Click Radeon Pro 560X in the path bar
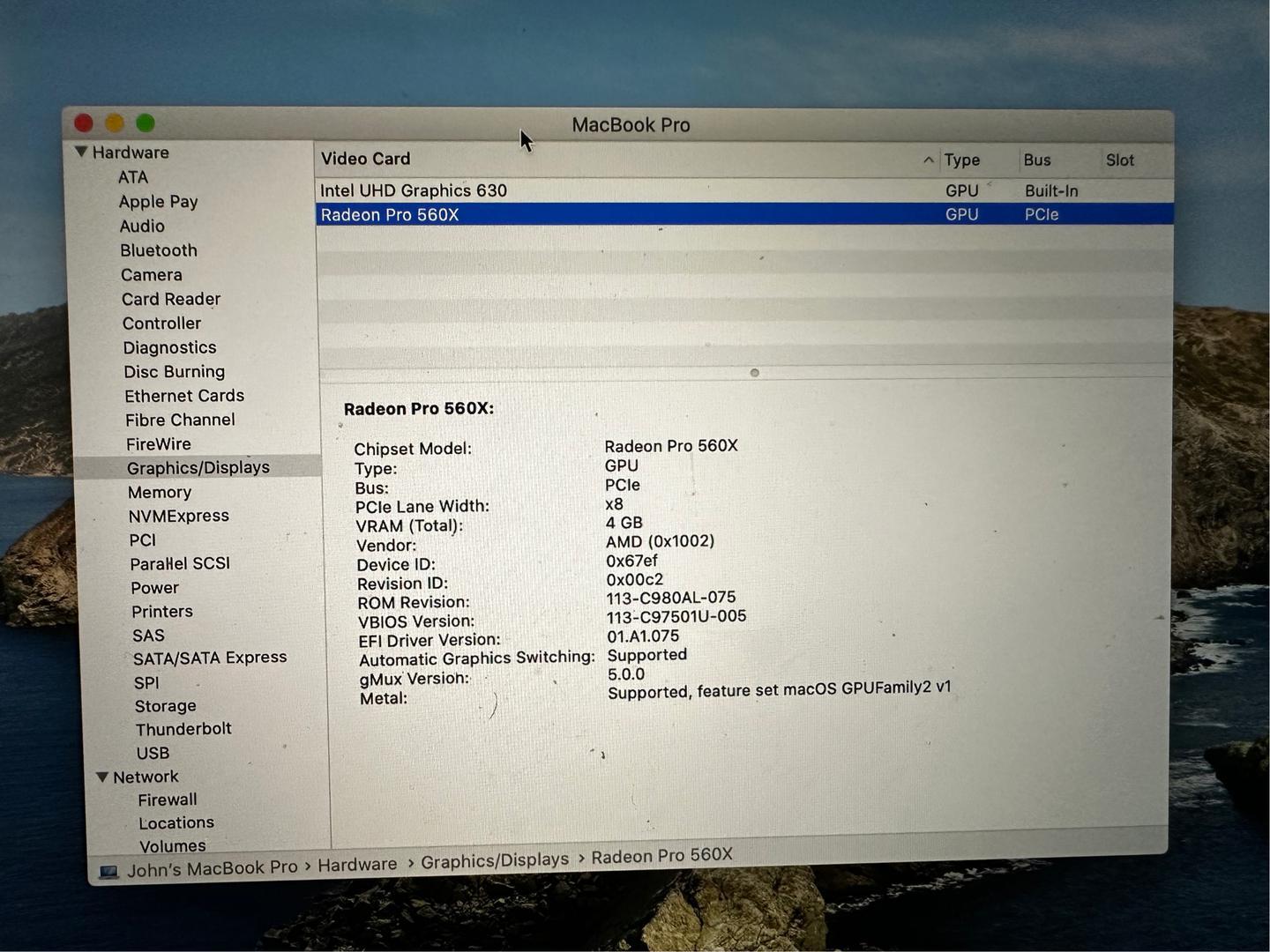The height and width of the screenshot is (952, 1270). tap(661, 855)
